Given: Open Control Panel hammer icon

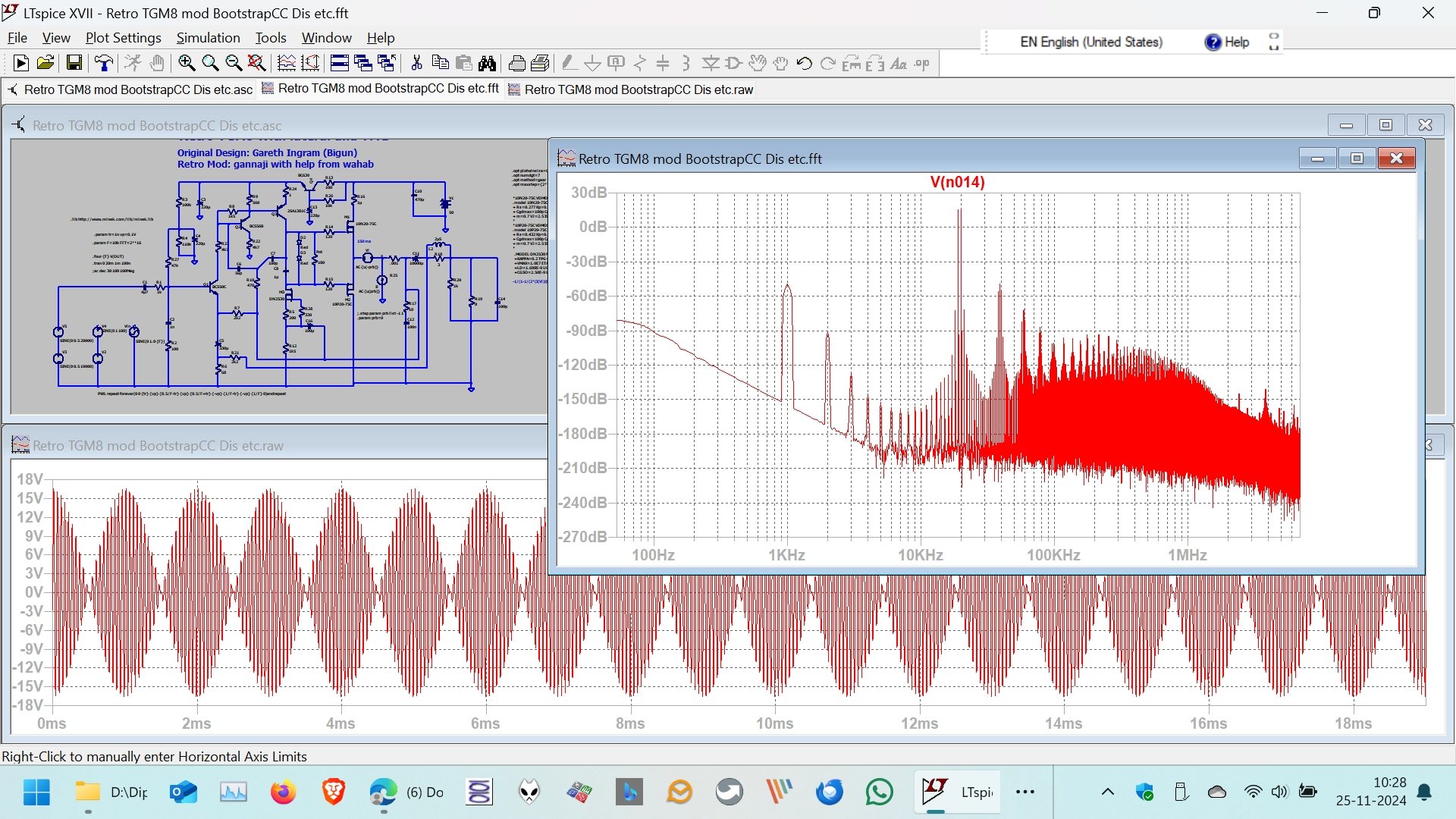Looking at the screenshot, I should point(104,64).
